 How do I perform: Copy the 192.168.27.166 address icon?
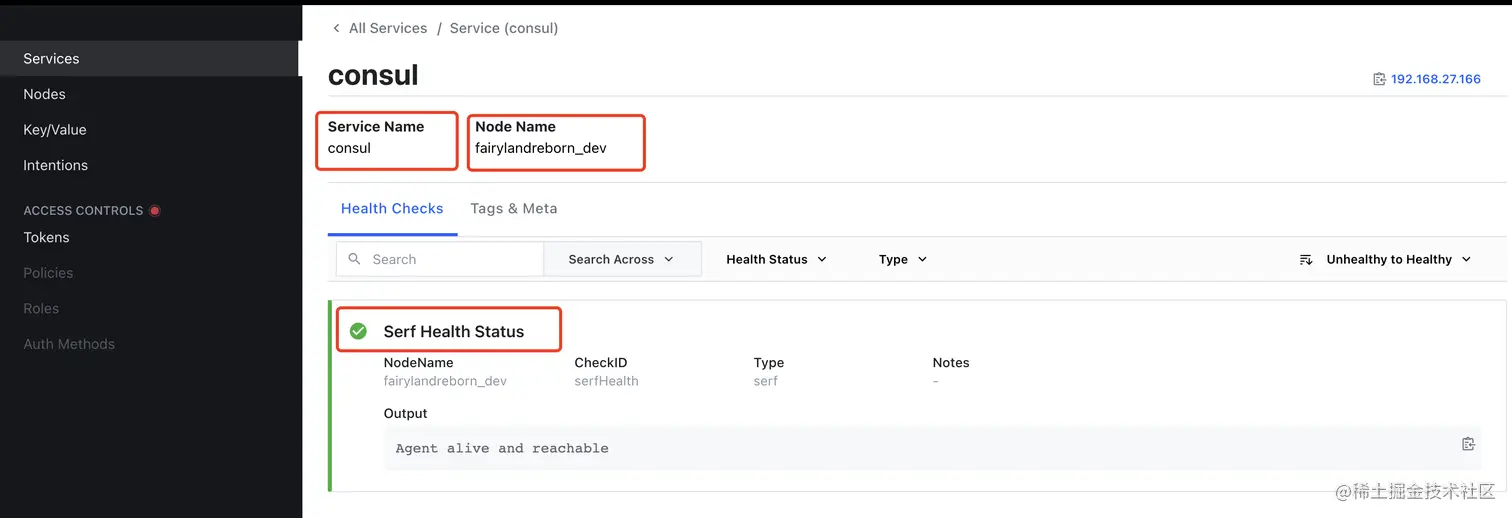point(1379,79)
